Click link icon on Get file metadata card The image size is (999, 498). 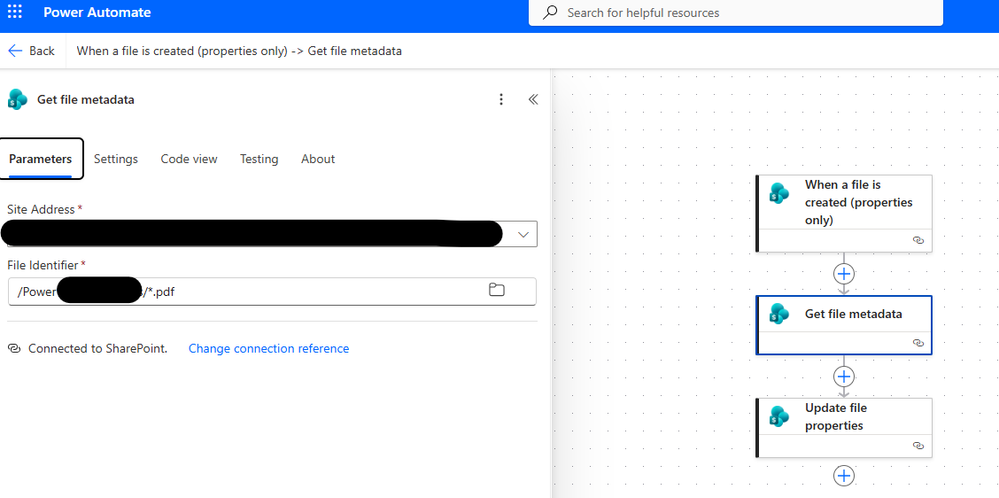coord(918,343)
